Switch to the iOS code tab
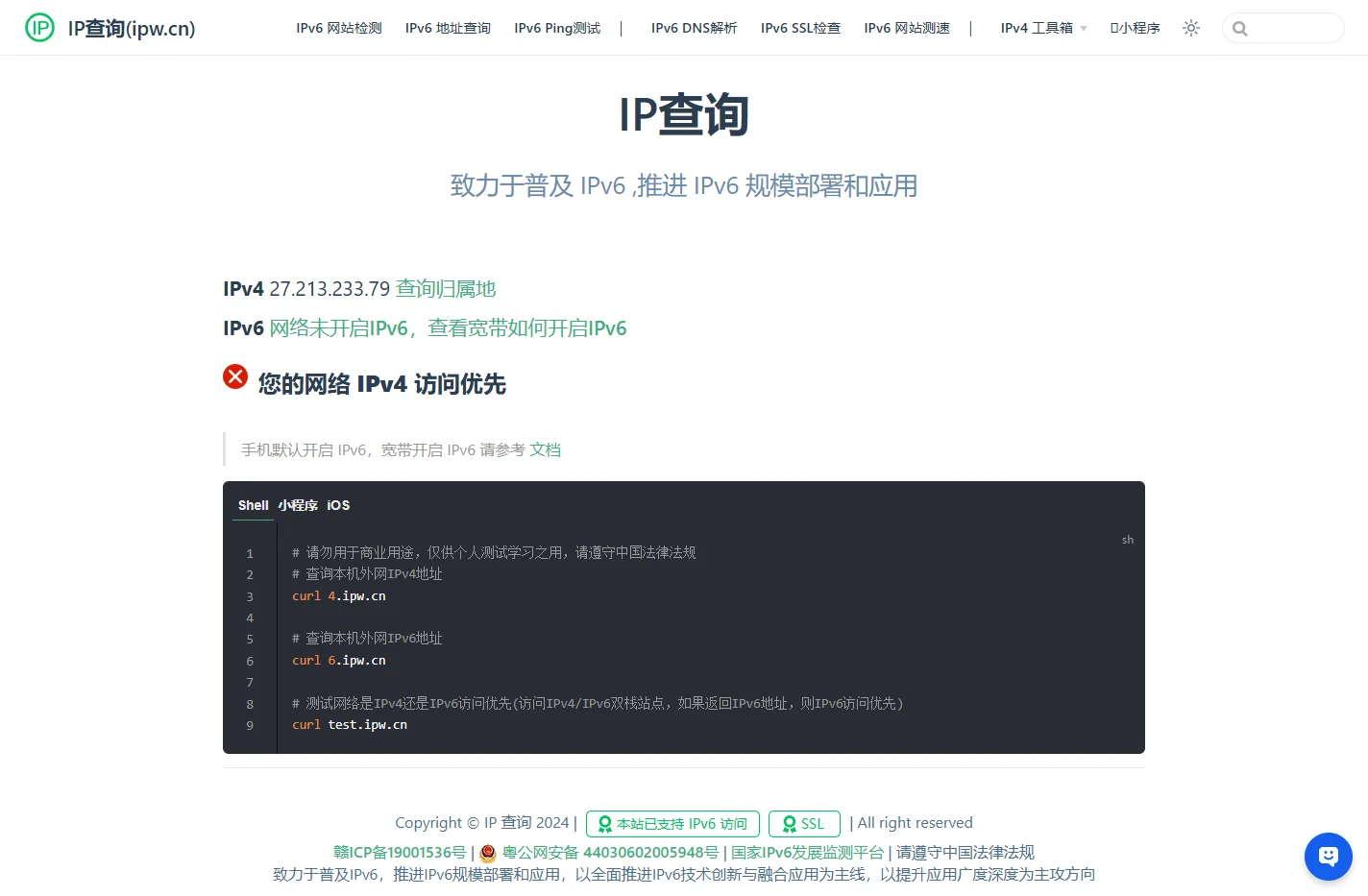The image size is (1368, 896). tap(338, 505)
